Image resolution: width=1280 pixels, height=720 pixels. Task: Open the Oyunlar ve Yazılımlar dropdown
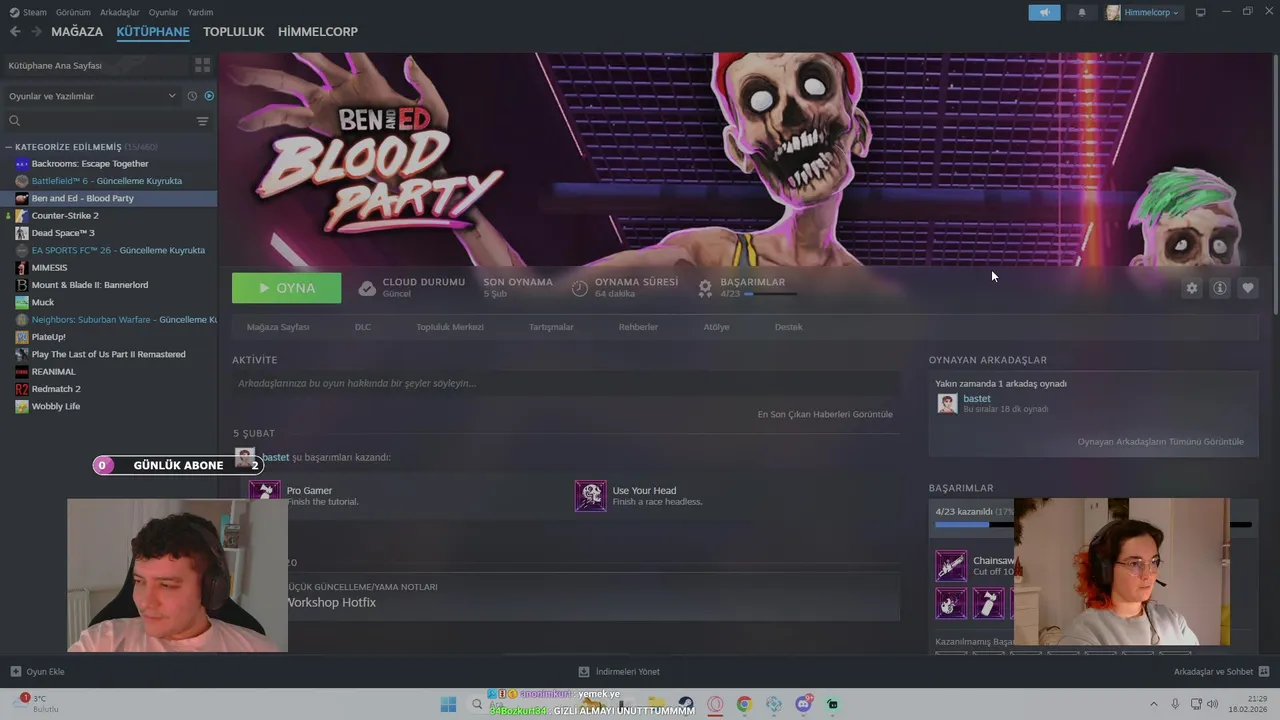92,96
